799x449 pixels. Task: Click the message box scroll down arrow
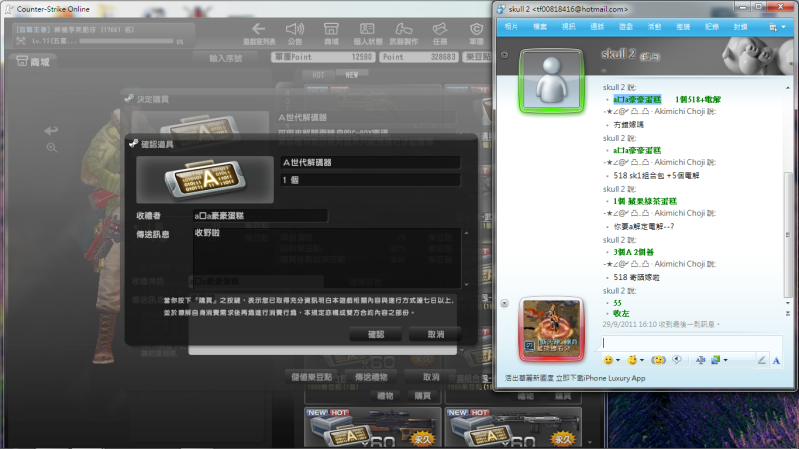point(466,284)
